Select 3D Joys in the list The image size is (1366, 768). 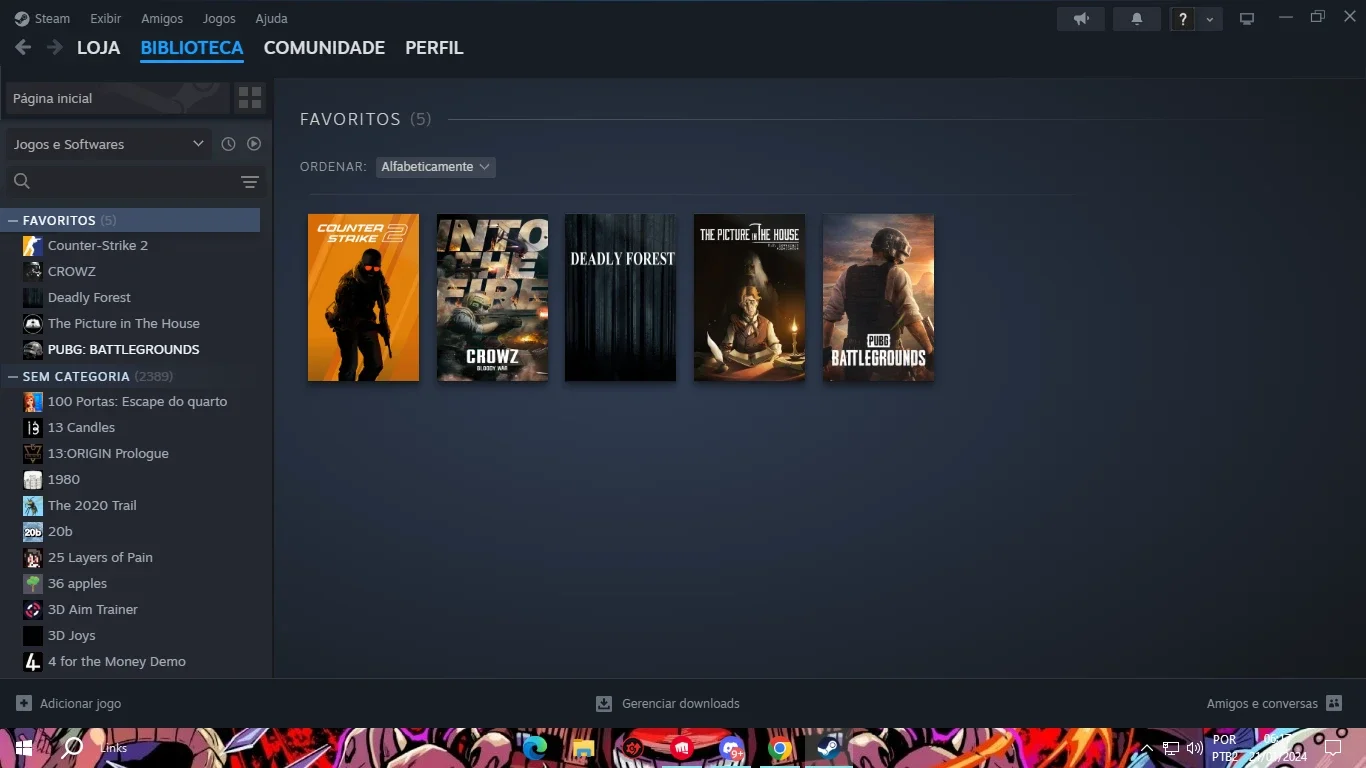coord(72,635)
